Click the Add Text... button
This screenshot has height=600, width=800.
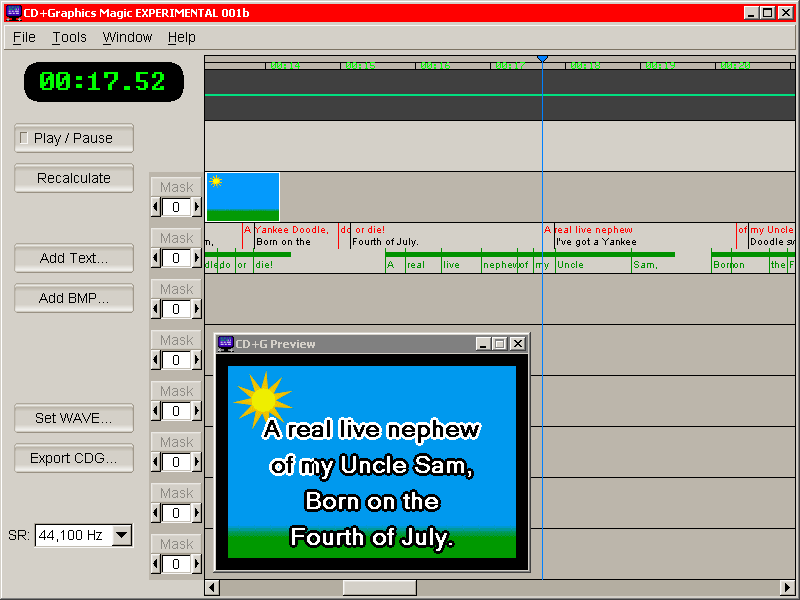[74, 258]
